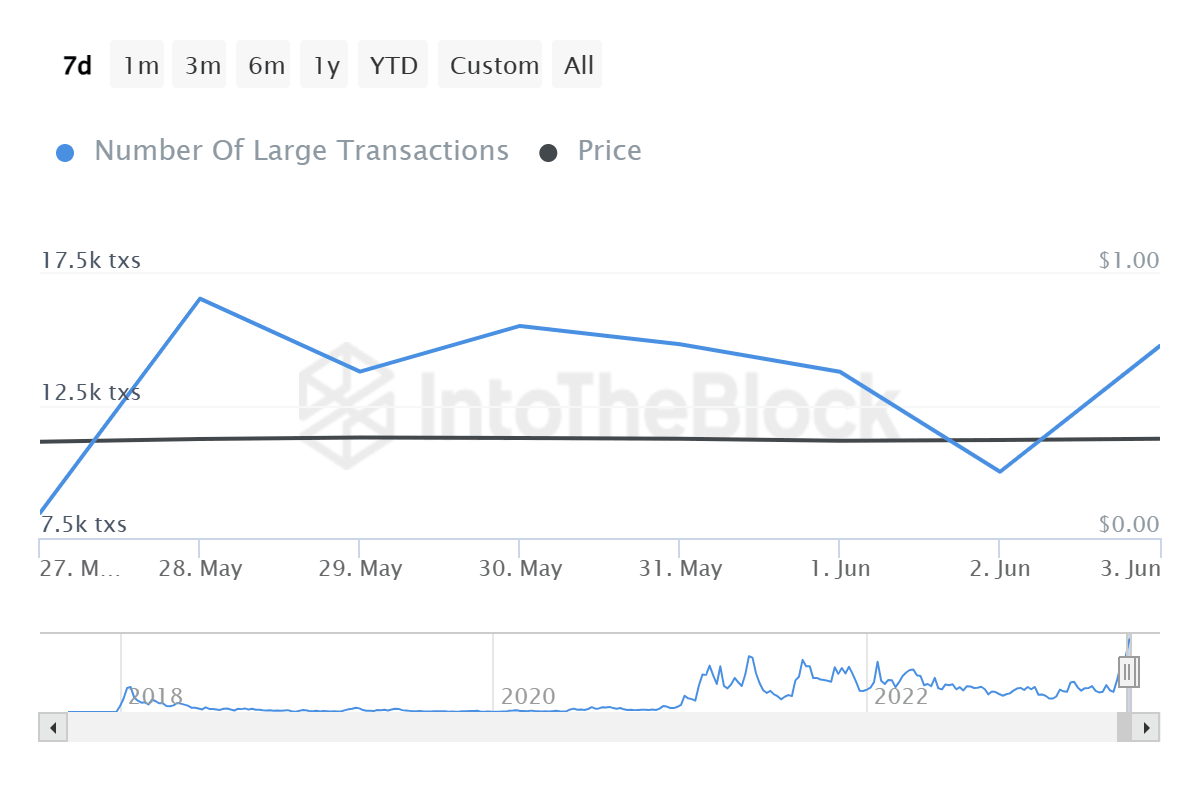This screenshot has height=800, width=1200.
Task: Select the 1y range option
Action: click(x=326, y=66)
